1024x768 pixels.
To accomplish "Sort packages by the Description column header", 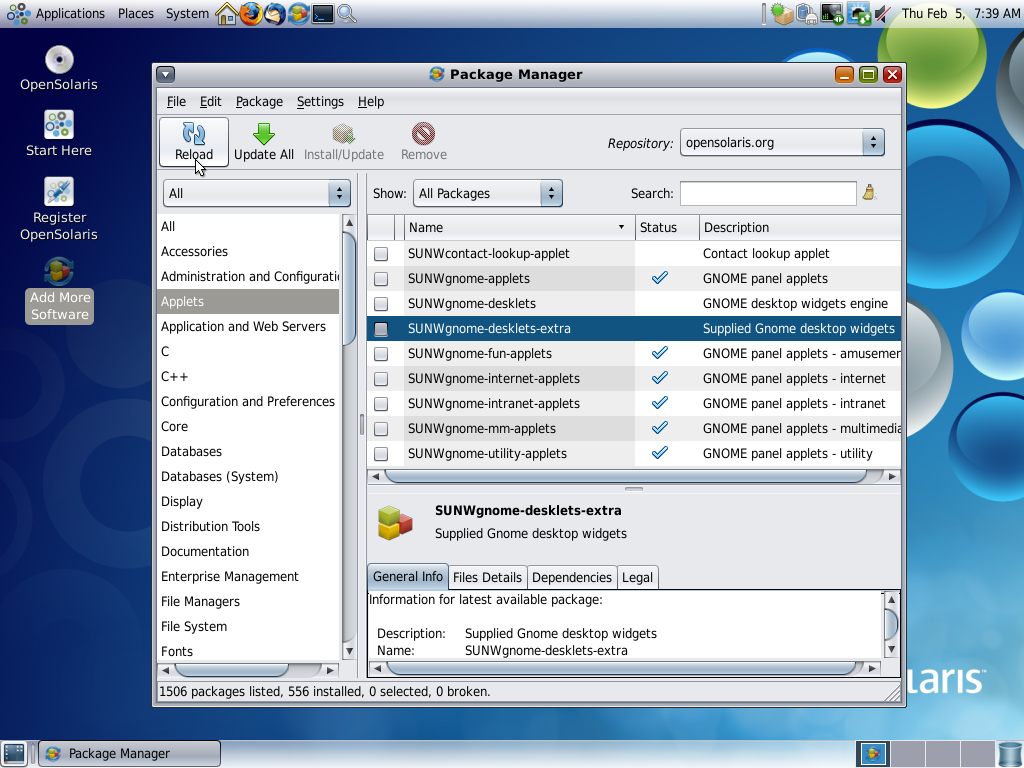I will tap(799, 227).
